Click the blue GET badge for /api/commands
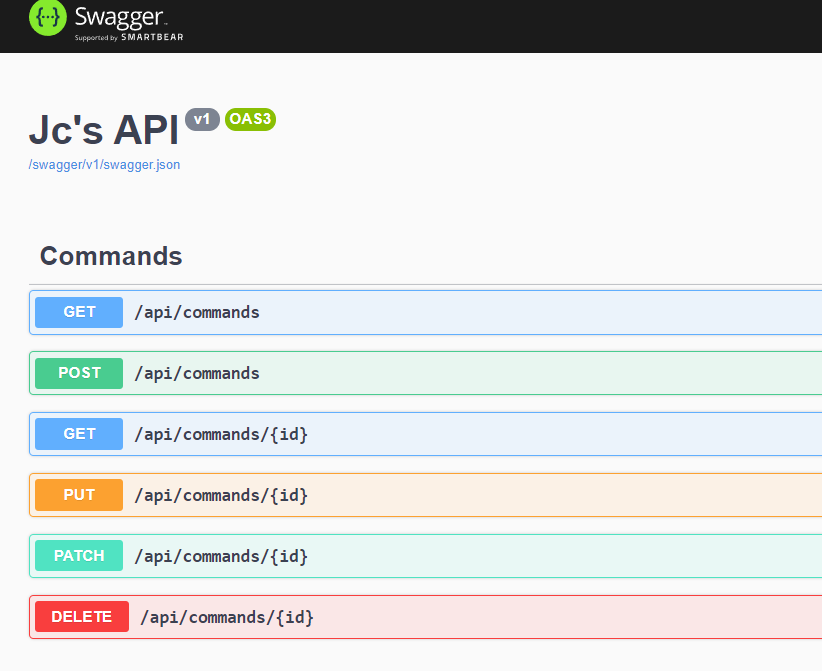This screenshot has height=671, width=822. pyautogui.click(x=79, y=312)
